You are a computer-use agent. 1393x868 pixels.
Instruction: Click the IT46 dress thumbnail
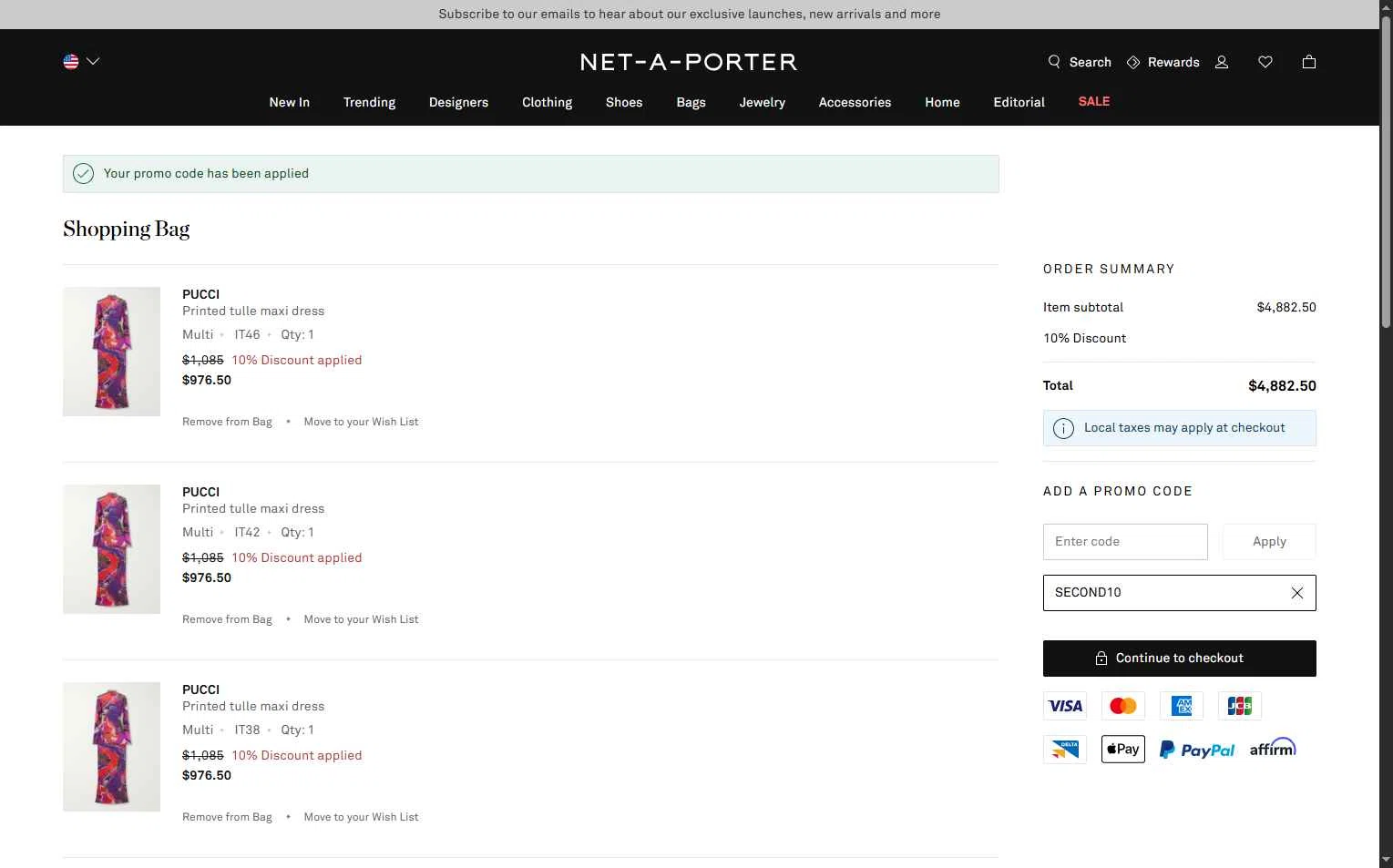(111, 352)
